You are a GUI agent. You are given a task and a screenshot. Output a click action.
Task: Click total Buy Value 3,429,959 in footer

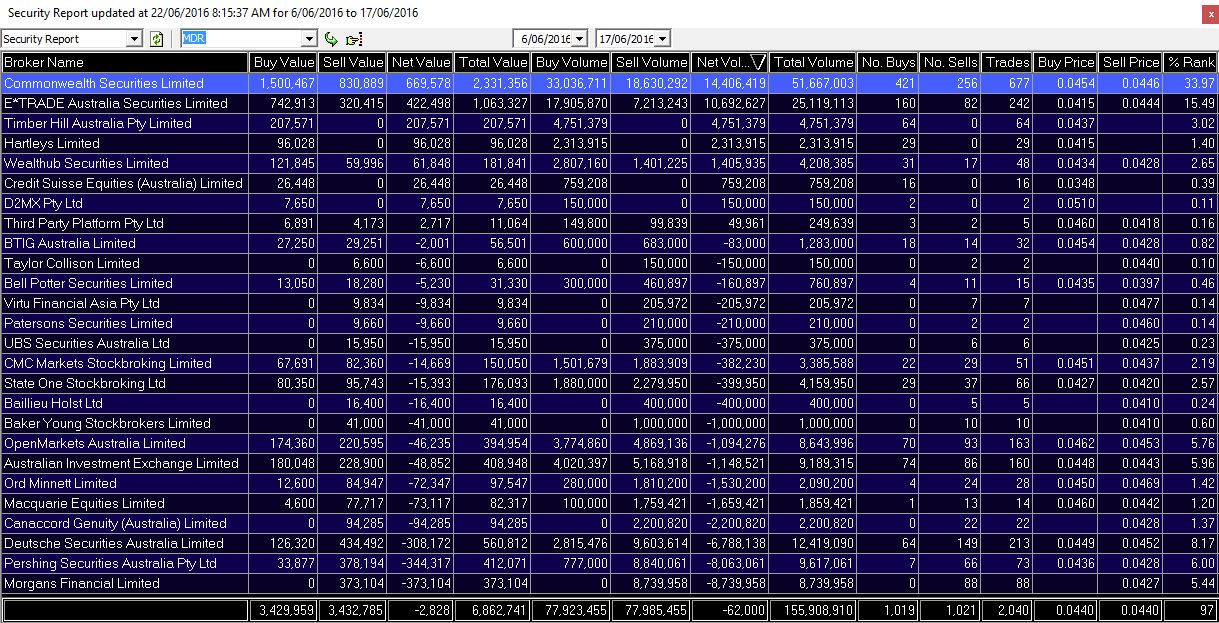pos(283,610)
